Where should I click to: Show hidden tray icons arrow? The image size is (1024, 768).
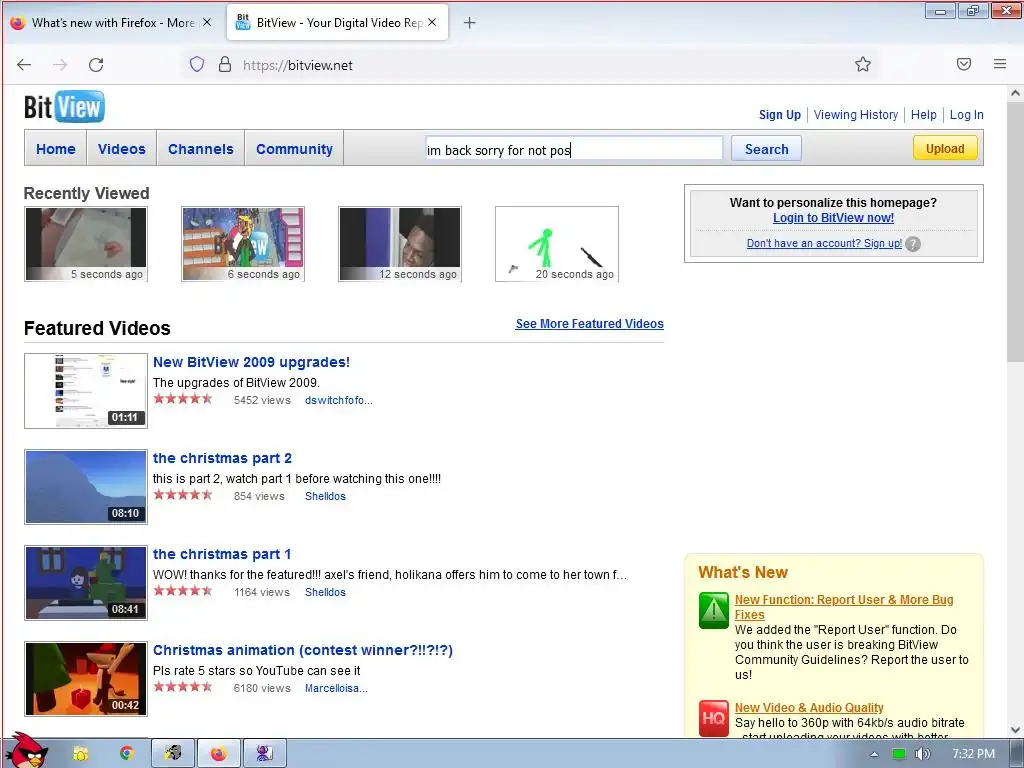tap(874, 754)
